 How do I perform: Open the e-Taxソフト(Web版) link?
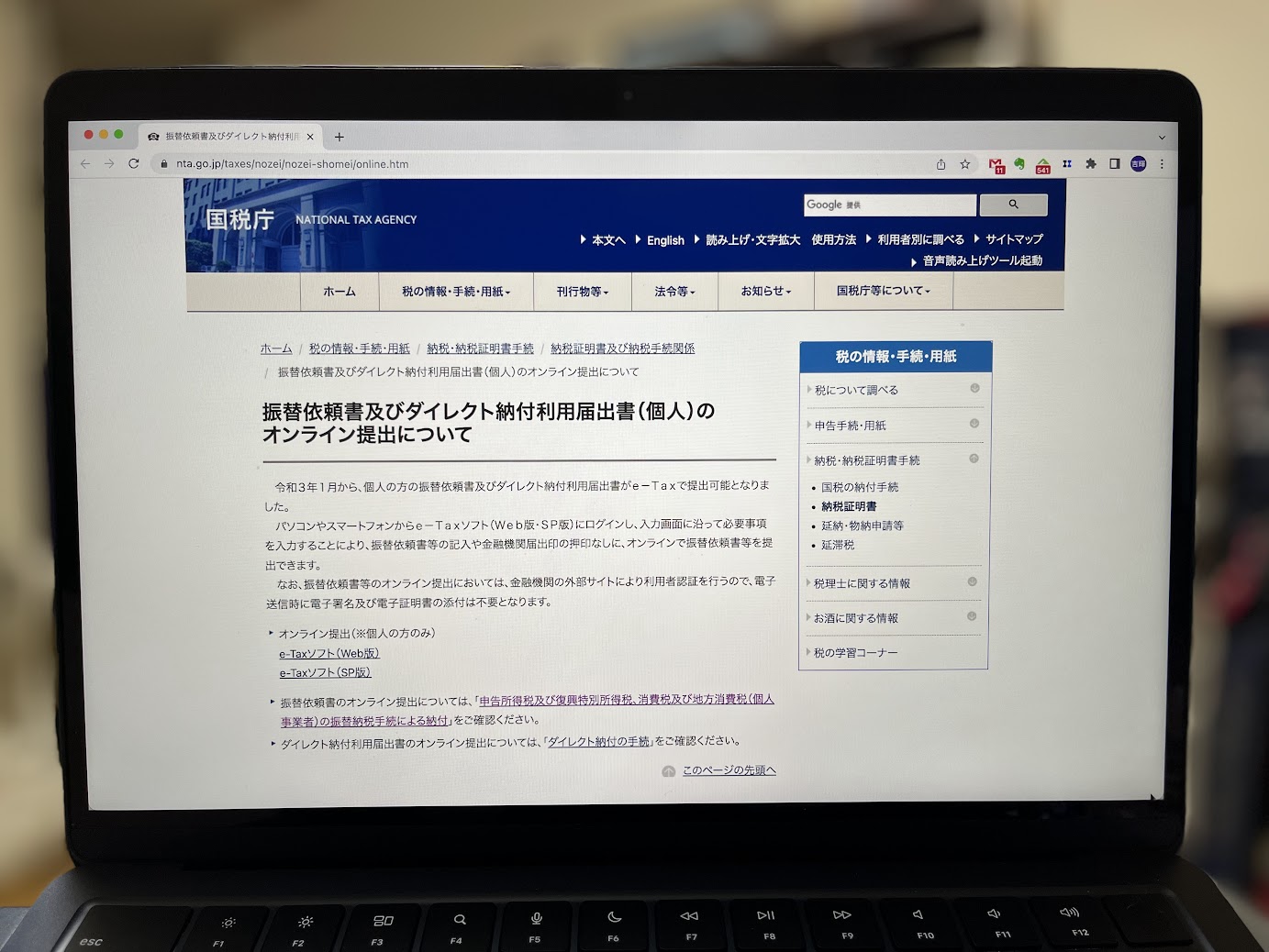[329, 654]
